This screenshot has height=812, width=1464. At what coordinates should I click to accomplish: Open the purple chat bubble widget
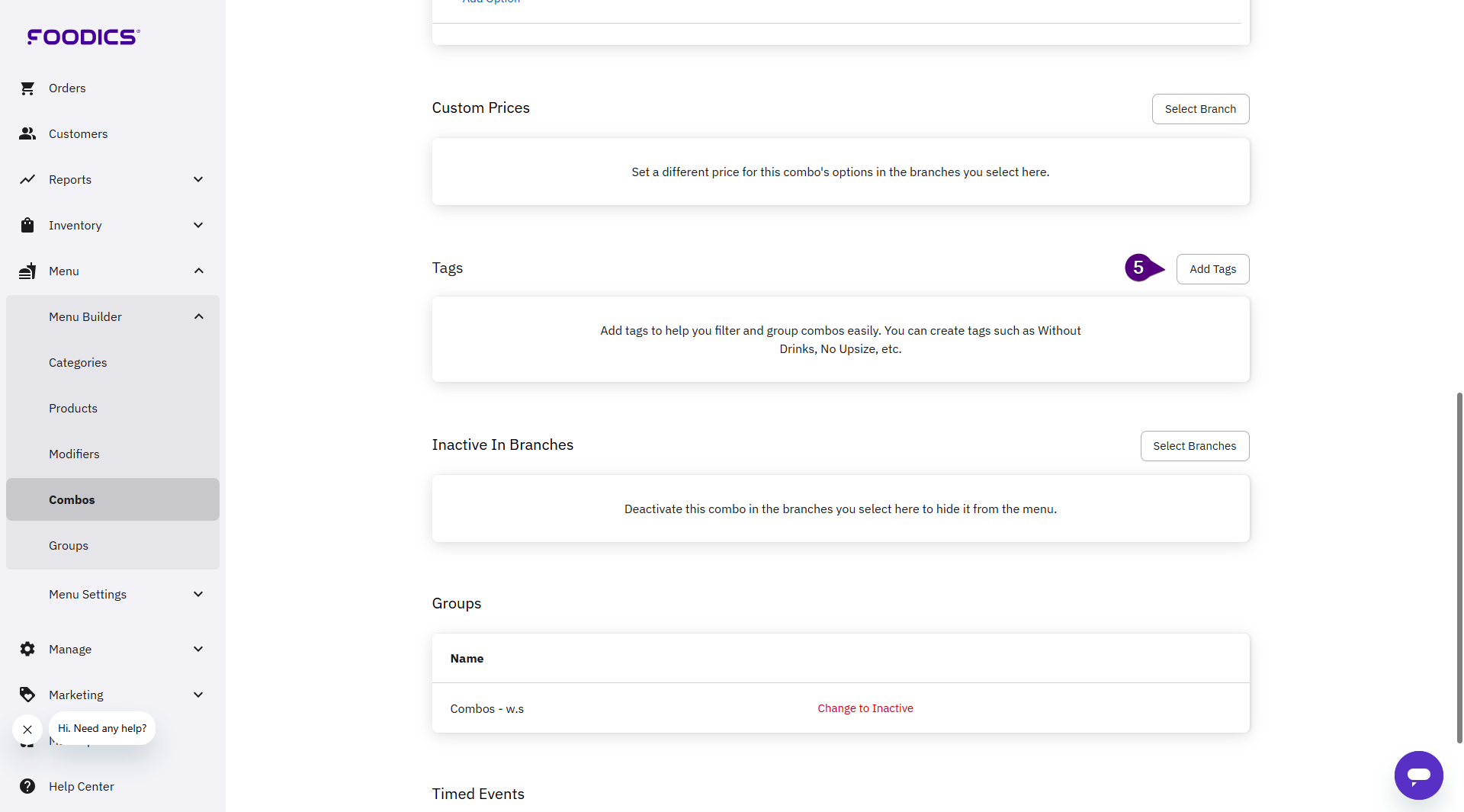[x=1418, y=775]
